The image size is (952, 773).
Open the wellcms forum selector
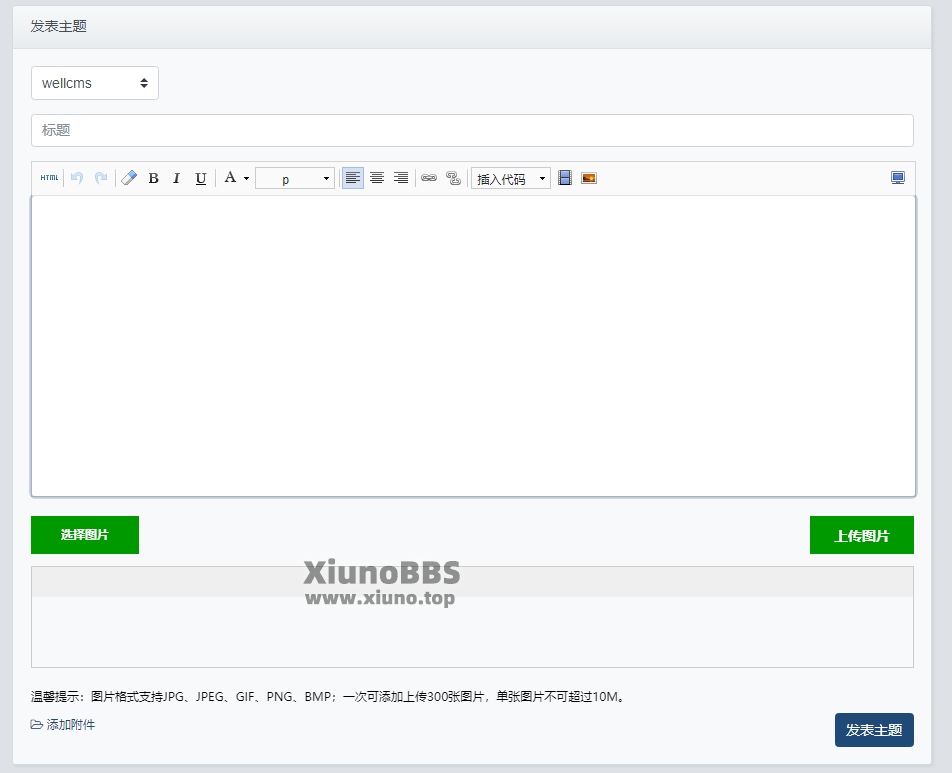(x=95, y=83)
